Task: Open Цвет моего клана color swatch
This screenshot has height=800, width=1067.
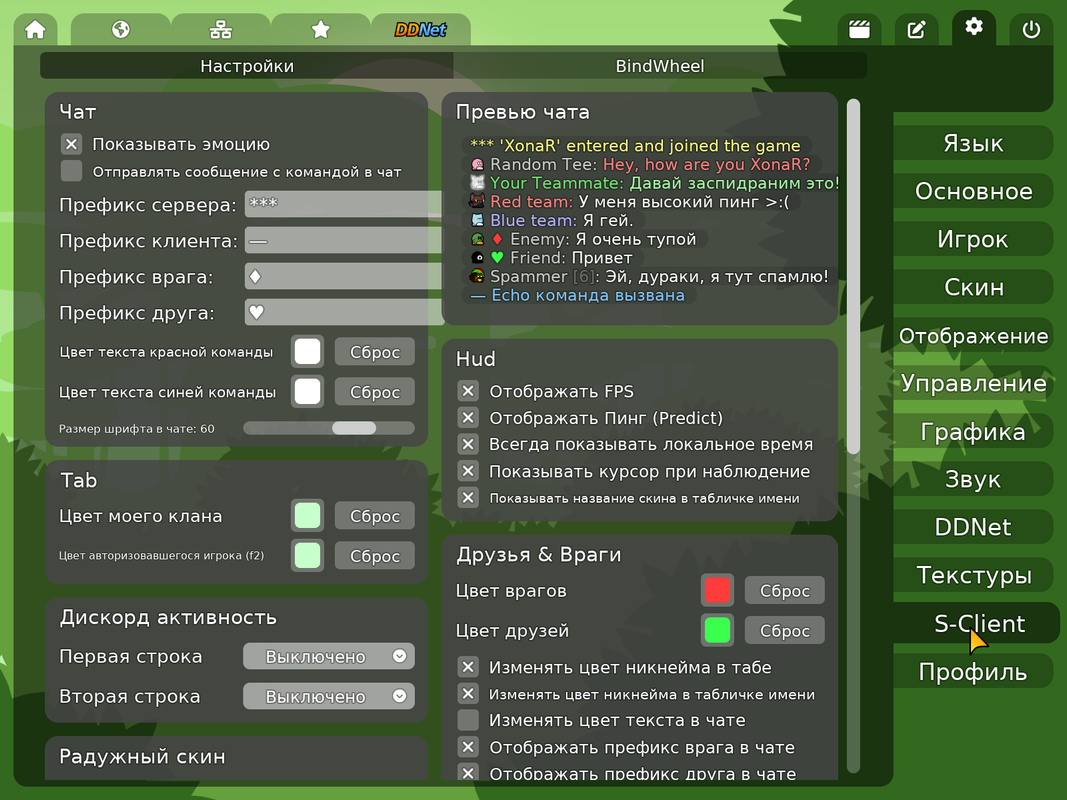Action: [308, 516]
